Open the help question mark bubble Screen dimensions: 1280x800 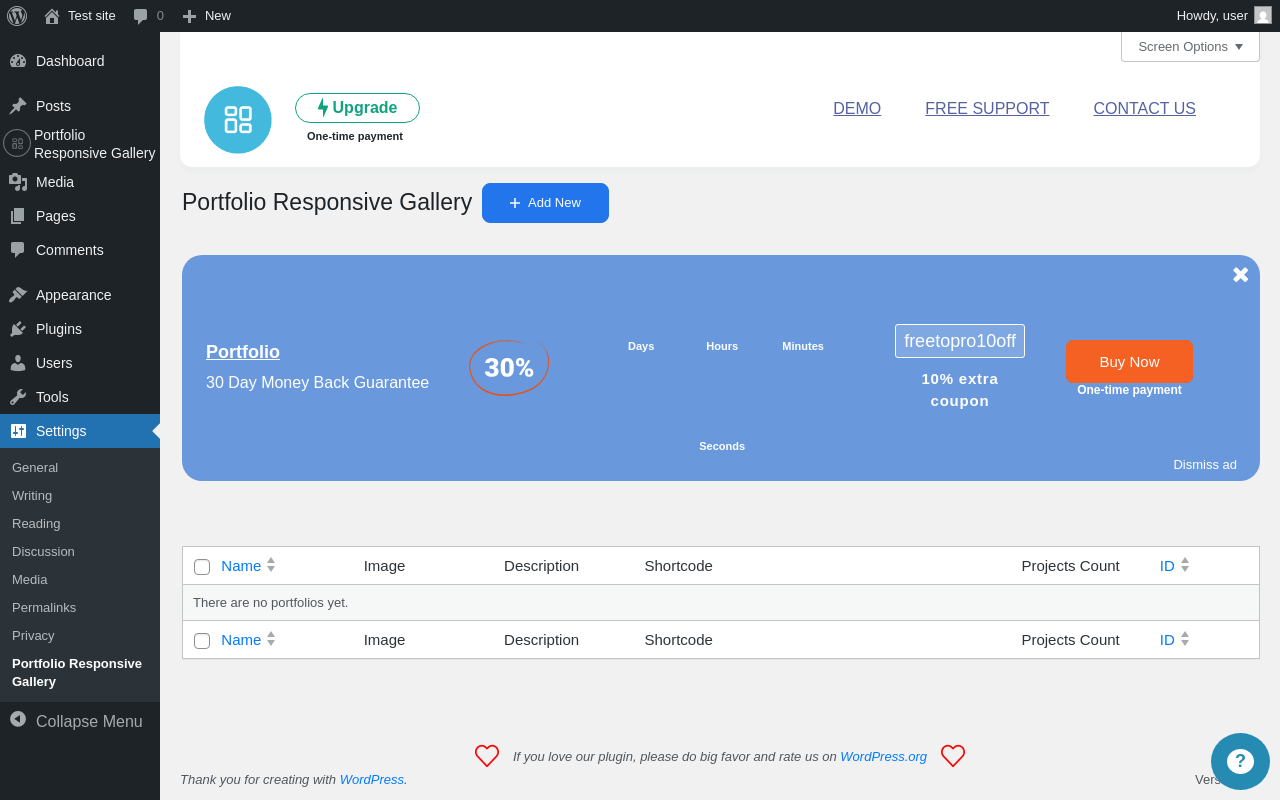1240,762
